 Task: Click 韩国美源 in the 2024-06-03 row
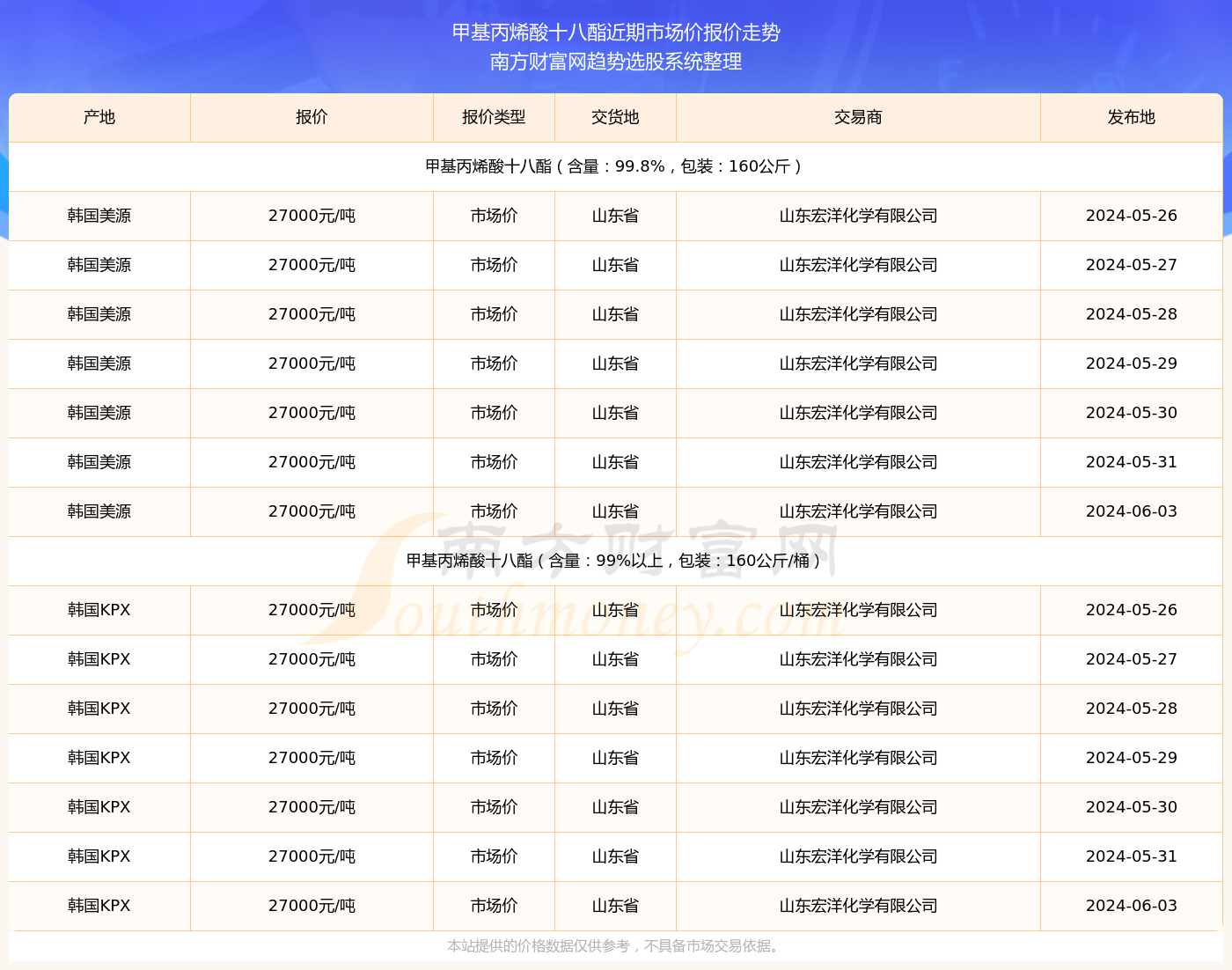click(x=99, y=511)
